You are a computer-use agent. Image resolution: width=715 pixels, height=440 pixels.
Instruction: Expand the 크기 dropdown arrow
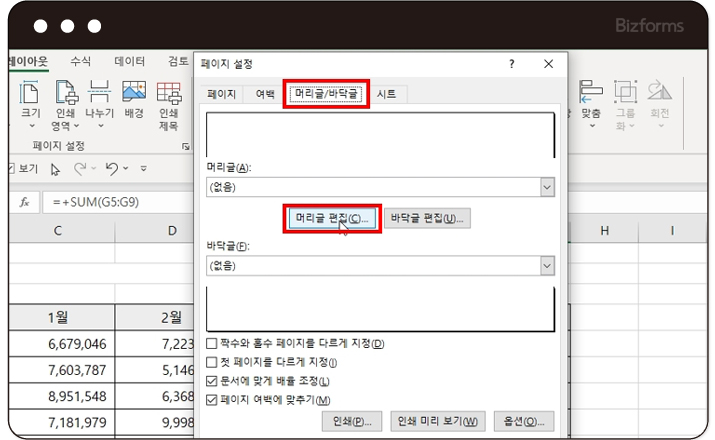pos(32,126)
